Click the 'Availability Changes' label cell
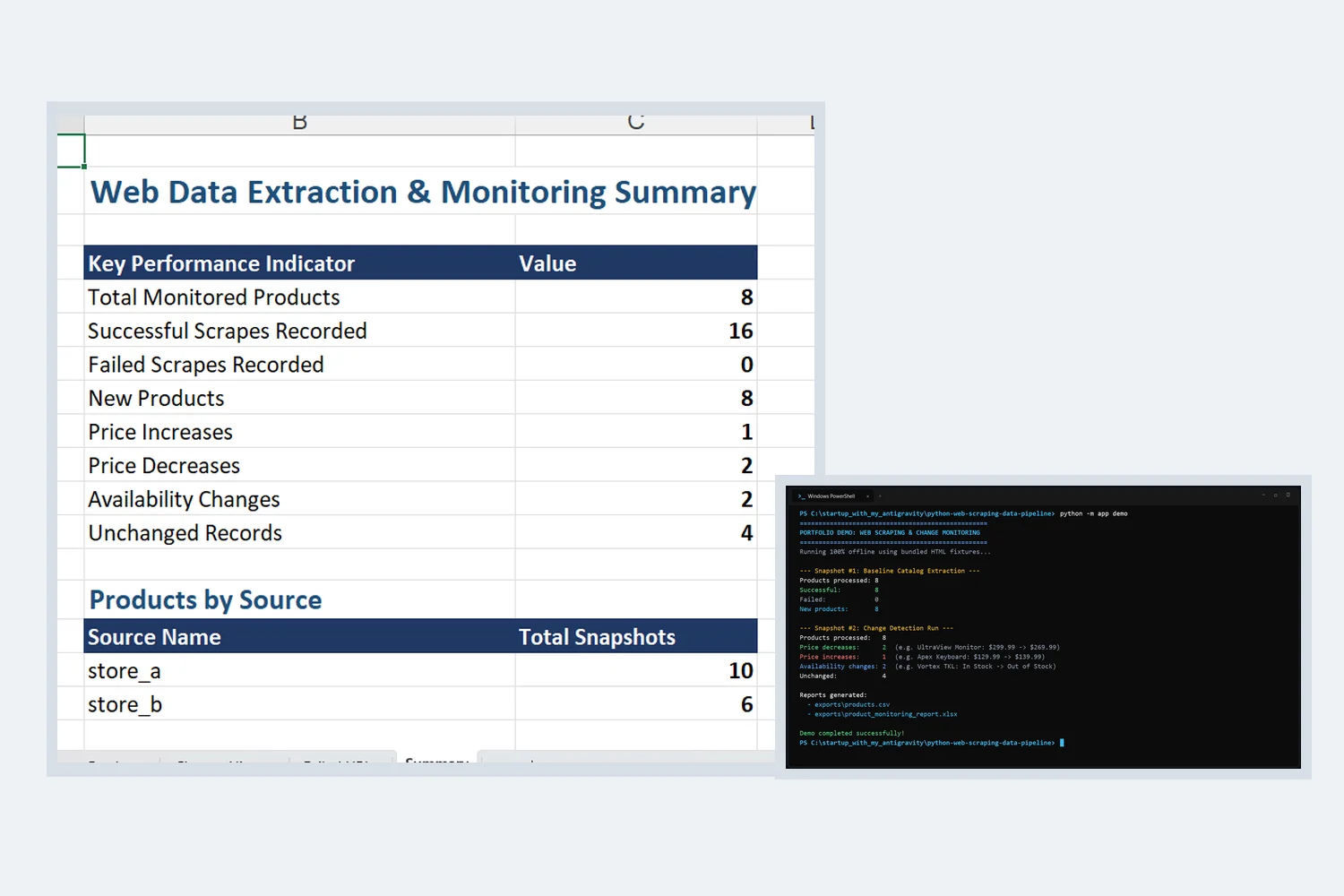 pyautogui.click(x=299, y=499)
